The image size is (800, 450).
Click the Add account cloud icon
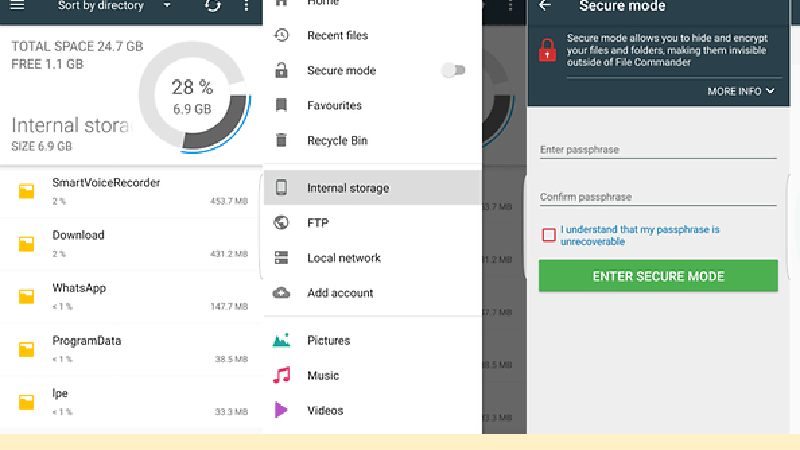pyautogui.click(x=282, y=293)
